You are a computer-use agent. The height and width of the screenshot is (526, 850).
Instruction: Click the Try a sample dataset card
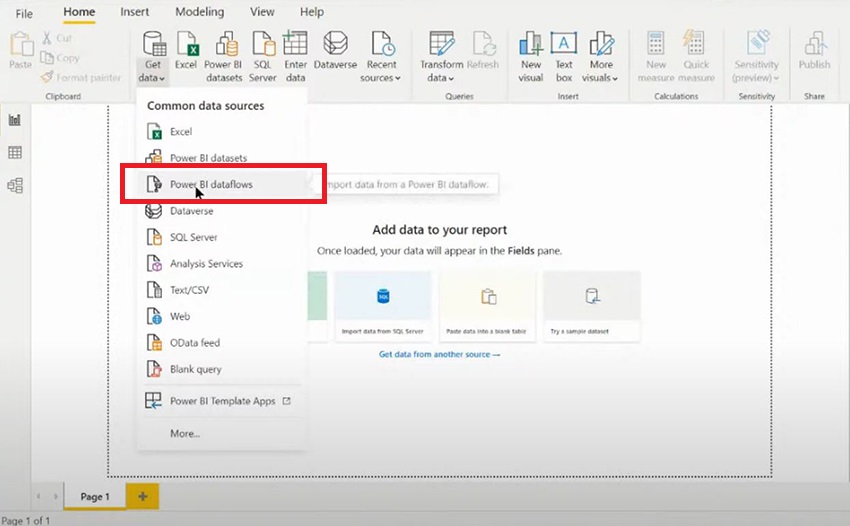(x=591, y=306)
